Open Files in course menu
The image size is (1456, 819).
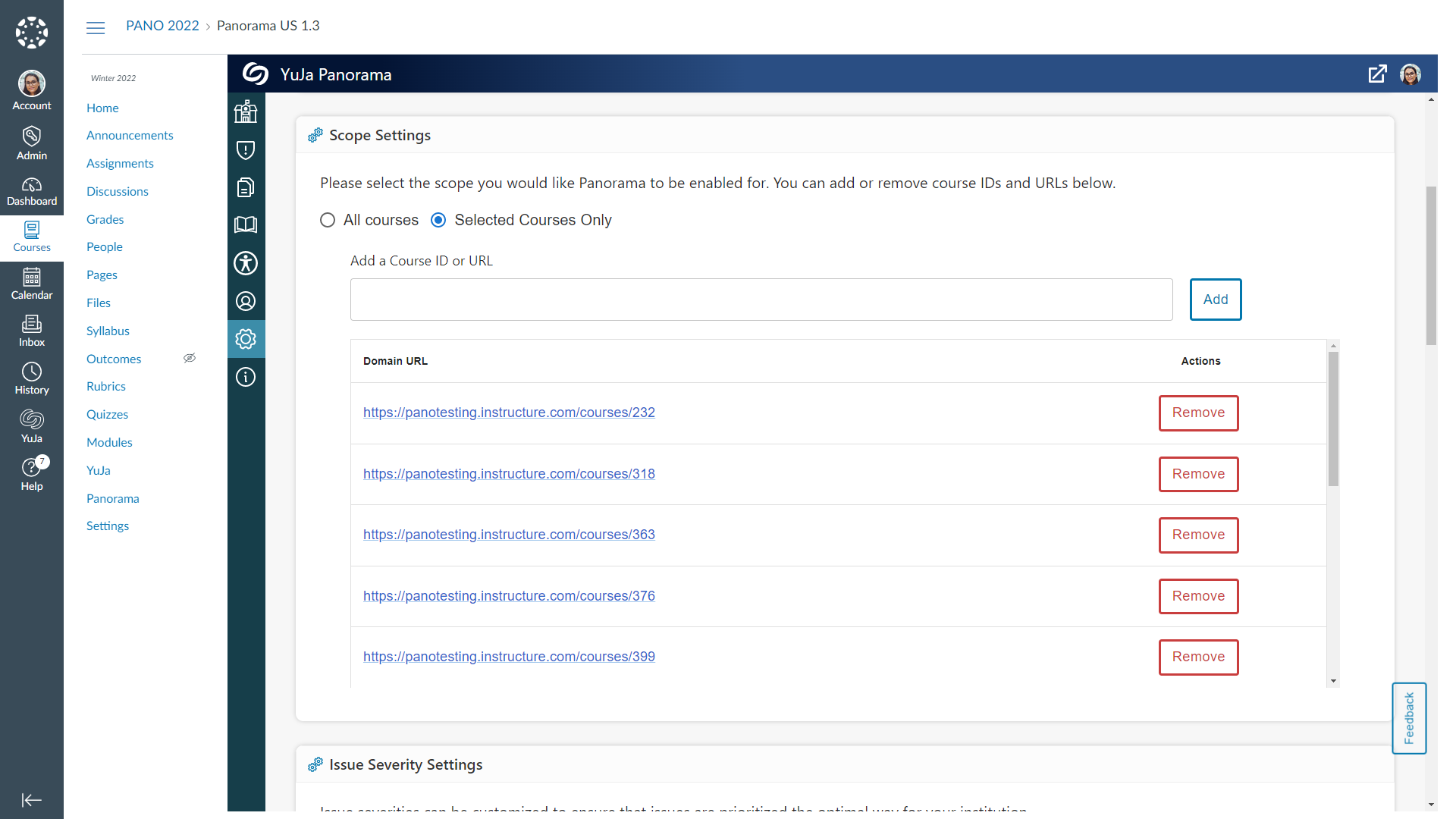pos(99,303)
